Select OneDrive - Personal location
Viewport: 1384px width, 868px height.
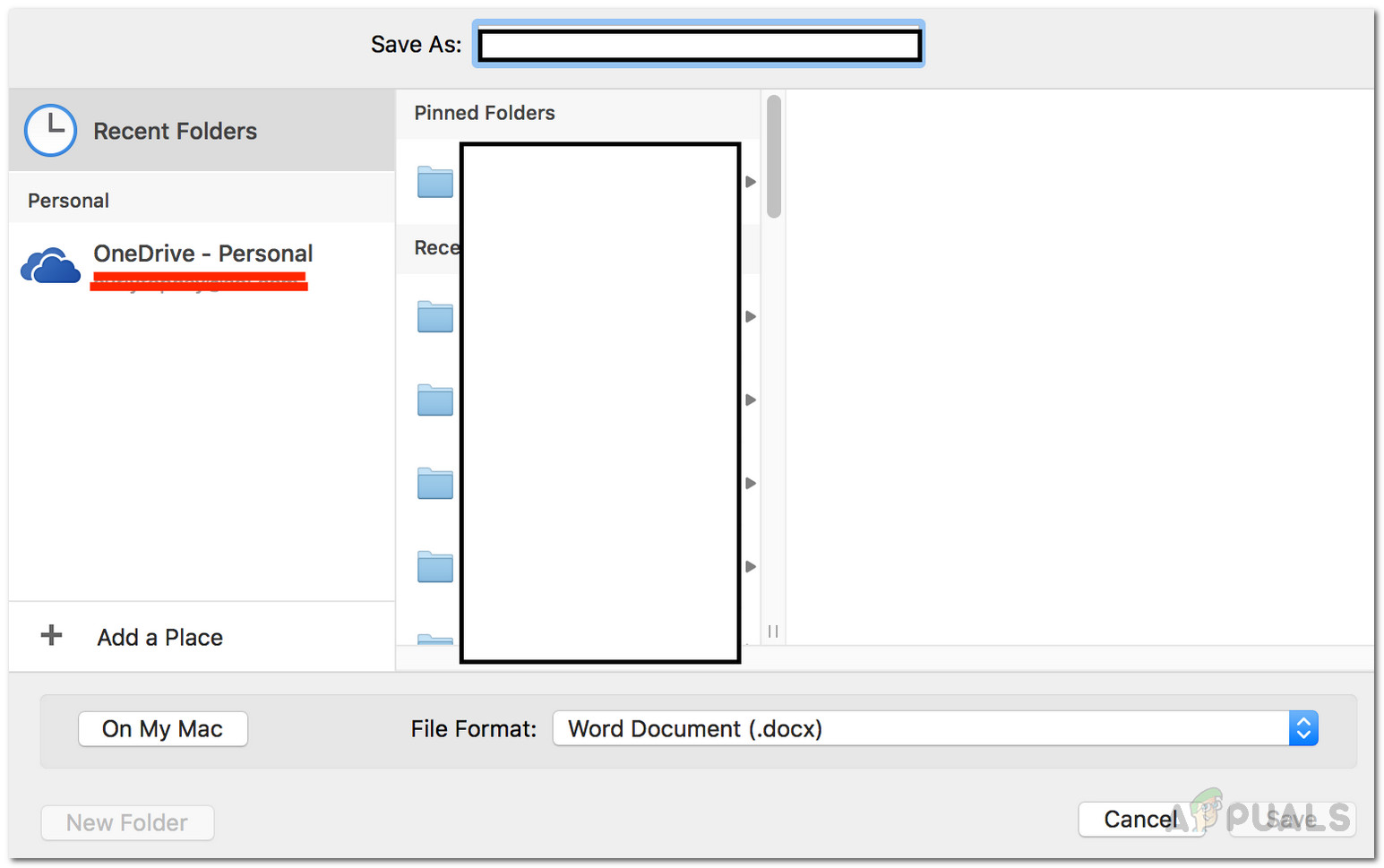(x=203, y=254)
